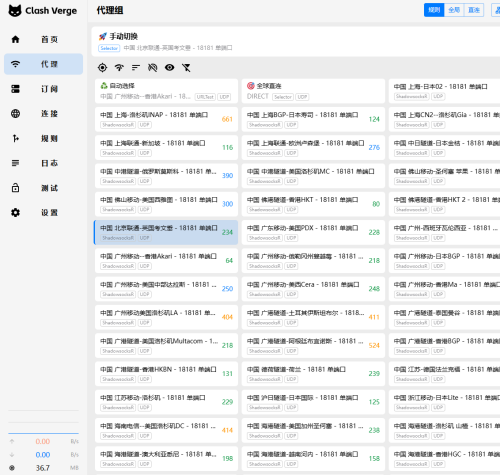Open the 规则 rules page in sidebar
This screenshot has width=500, height=475.
click(43, 138)
